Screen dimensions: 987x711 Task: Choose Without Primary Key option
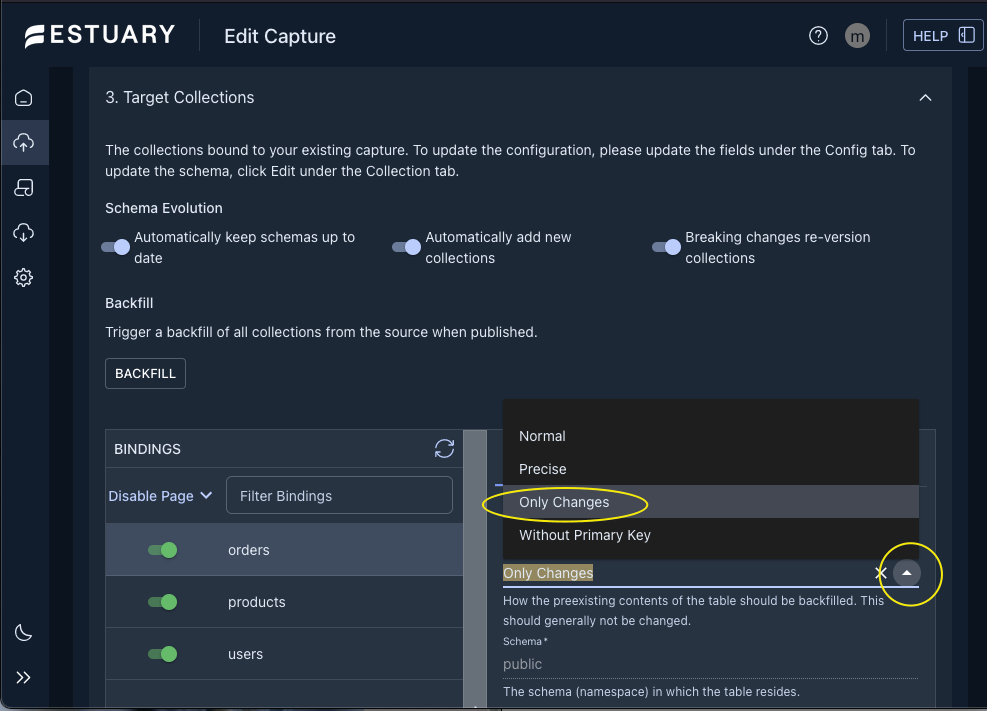(585, 535)
